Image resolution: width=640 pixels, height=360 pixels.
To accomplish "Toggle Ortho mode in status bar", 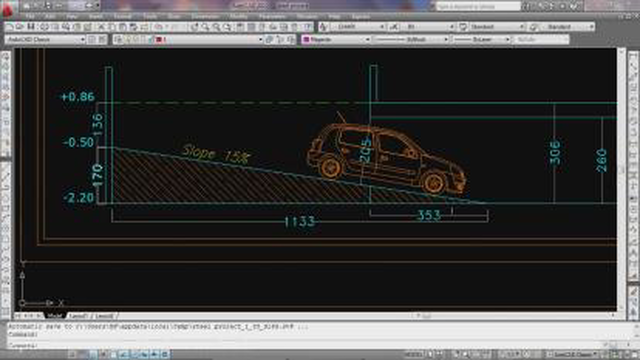I will [x=93, y=354].
